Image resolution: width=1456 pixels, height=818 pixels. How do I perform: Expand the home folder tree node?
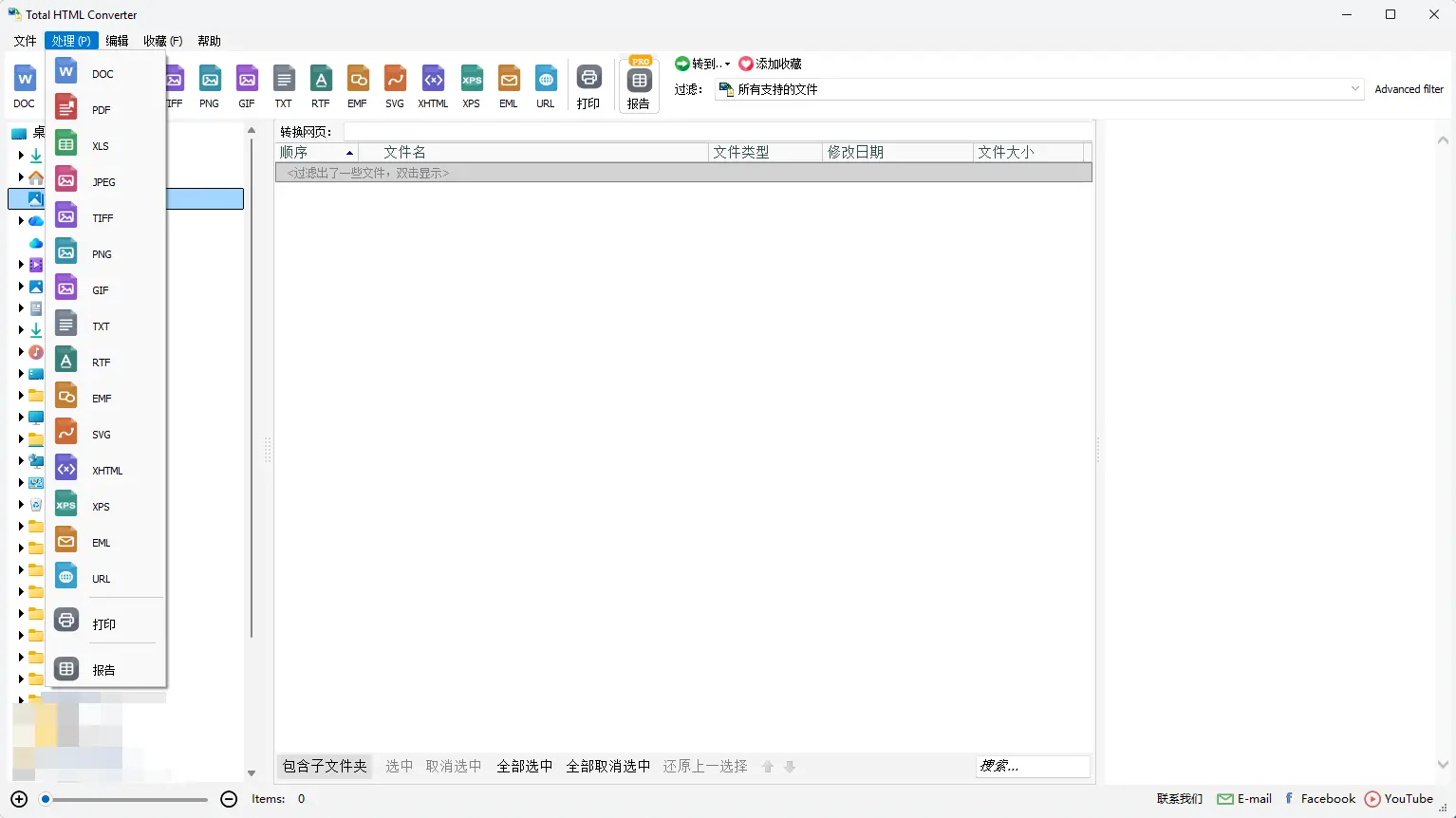pos(21,177)
